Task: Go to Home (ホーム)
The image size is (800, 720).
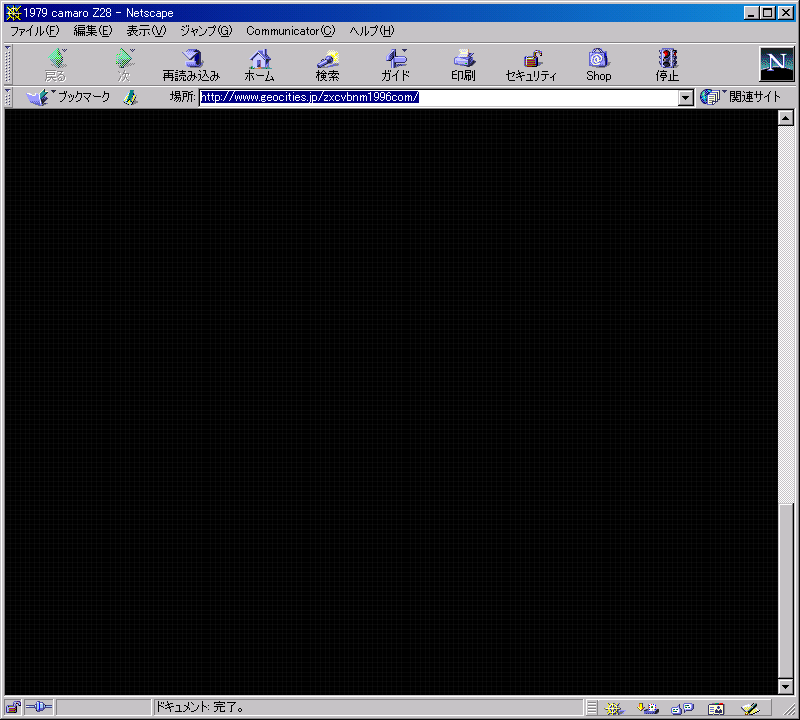Action: point(259,65)
